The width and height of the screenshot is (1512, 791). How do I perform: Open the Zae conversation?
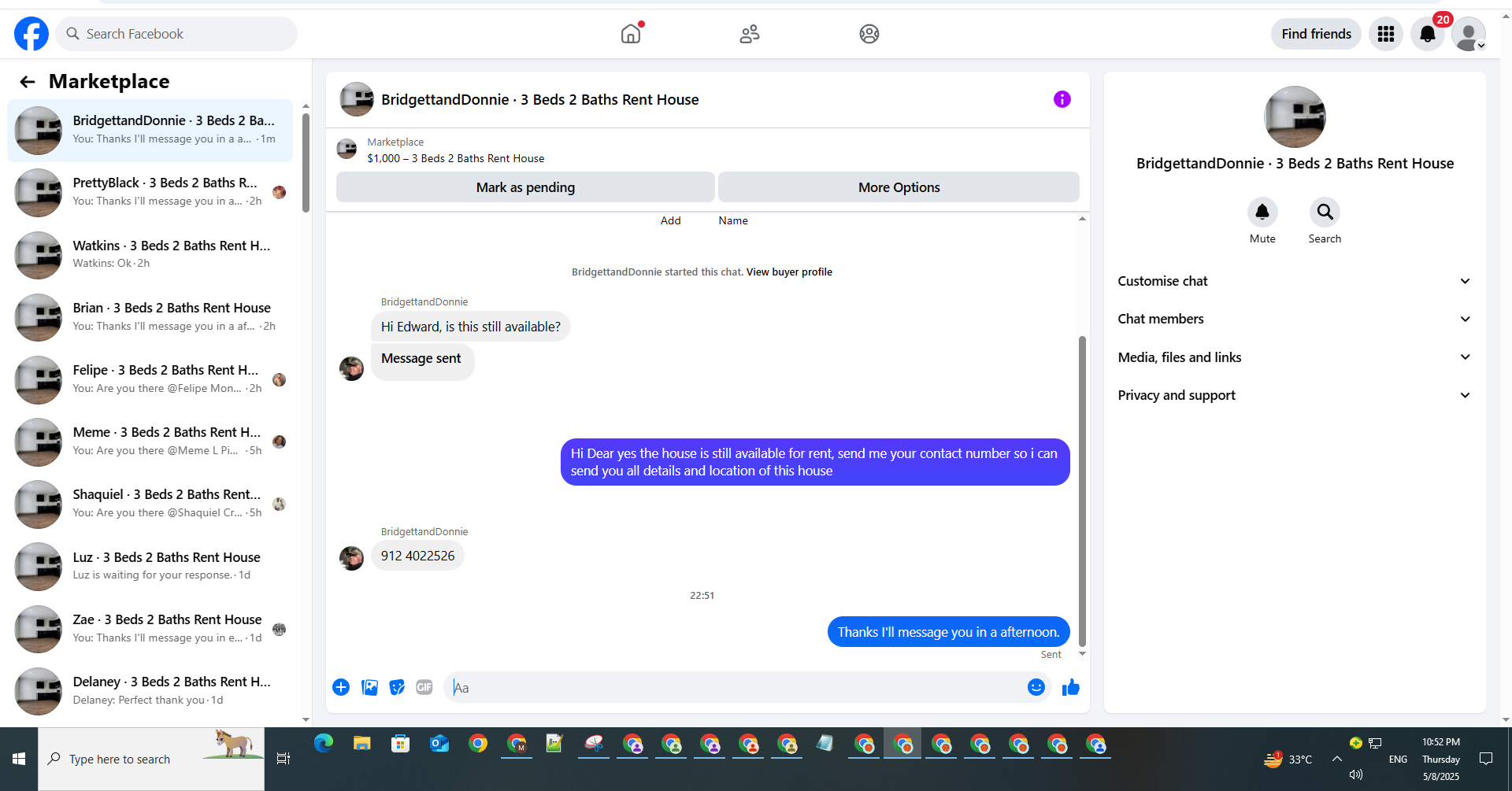[x=150, y=628]
